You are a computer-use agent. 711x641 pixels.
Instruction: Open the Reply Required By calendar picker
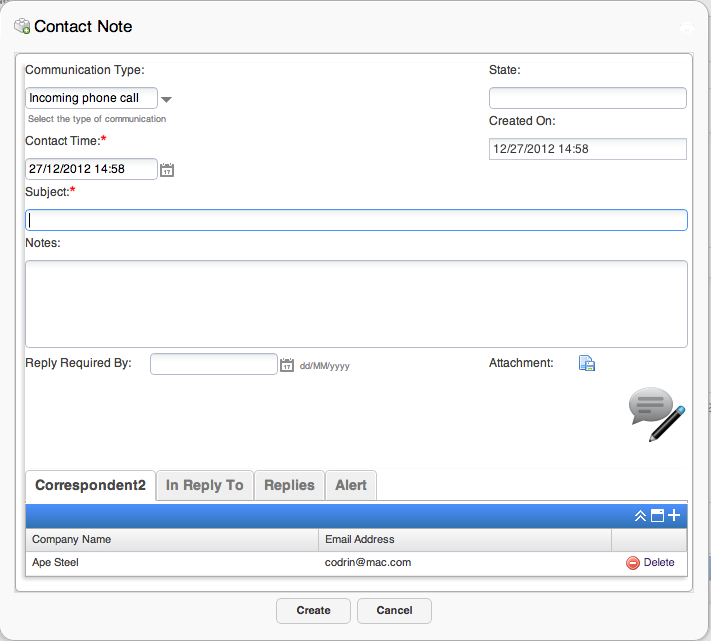[x=287, y=365]
